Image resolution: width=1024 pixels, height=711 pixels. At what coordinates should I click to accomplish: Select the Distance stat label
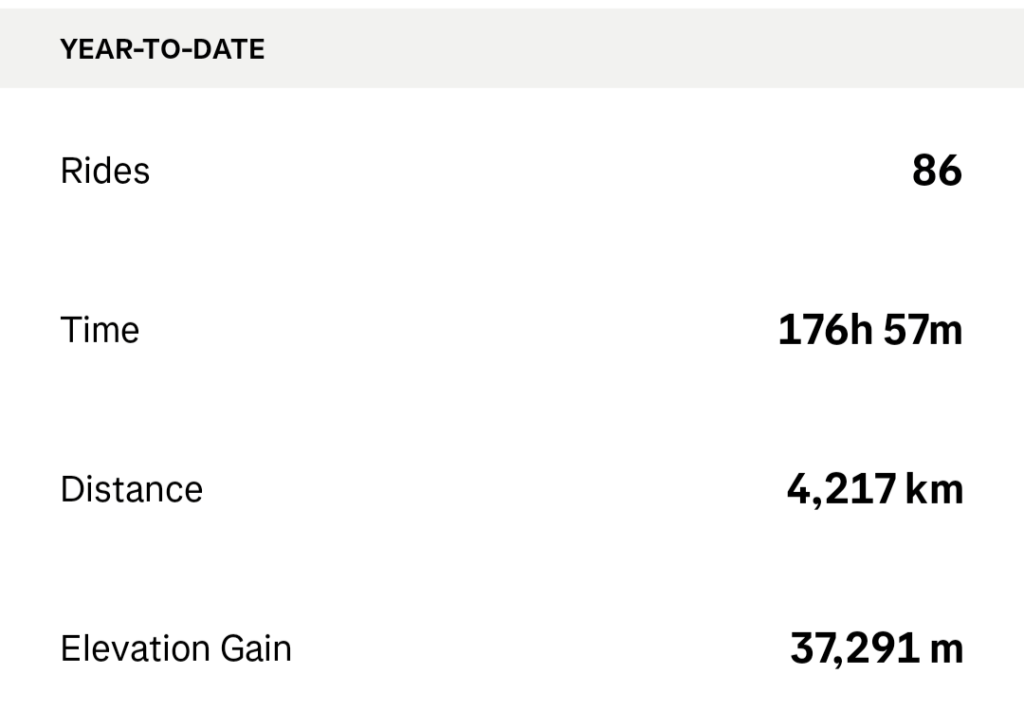point(131,490)
